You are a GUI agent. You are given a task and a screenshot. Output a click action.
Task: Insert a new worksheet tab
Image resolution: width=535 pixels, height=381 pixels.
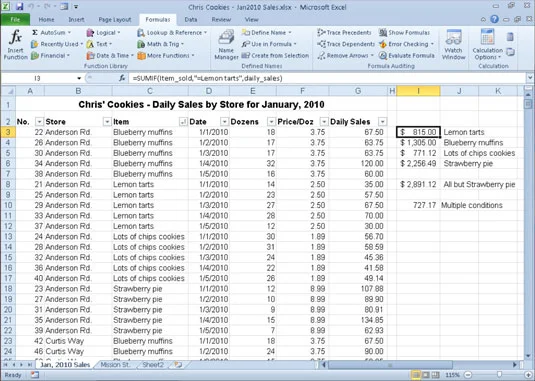click(178, 365)
